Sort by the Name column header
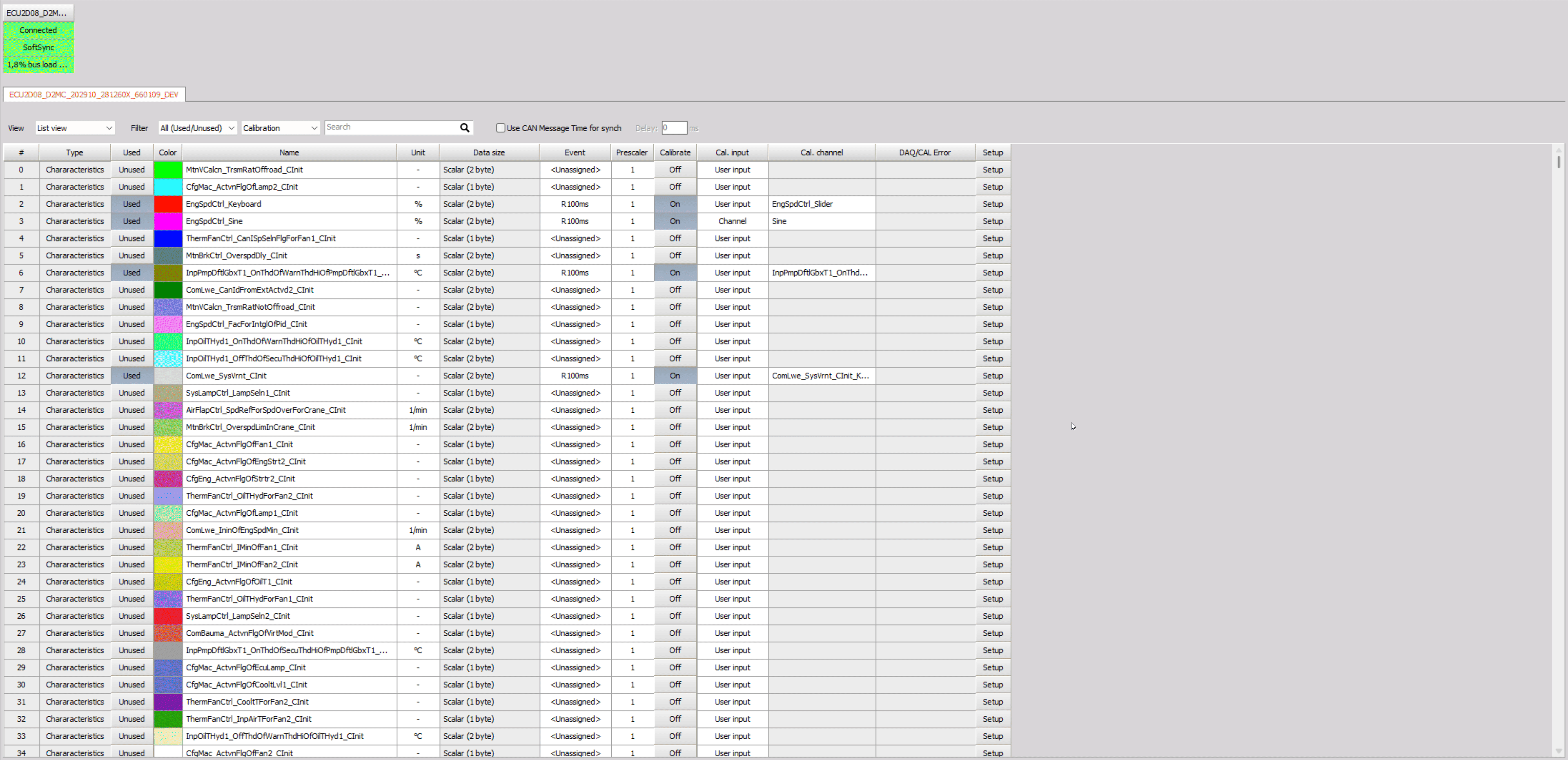The width and height of the screenshot is (1568, 760). click(x=289, y=152)
